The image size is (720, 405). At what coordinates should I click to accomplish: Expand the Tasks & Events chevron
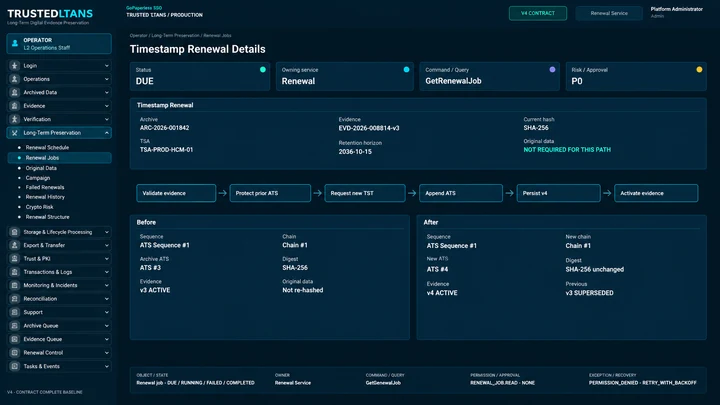click(107, 366)
